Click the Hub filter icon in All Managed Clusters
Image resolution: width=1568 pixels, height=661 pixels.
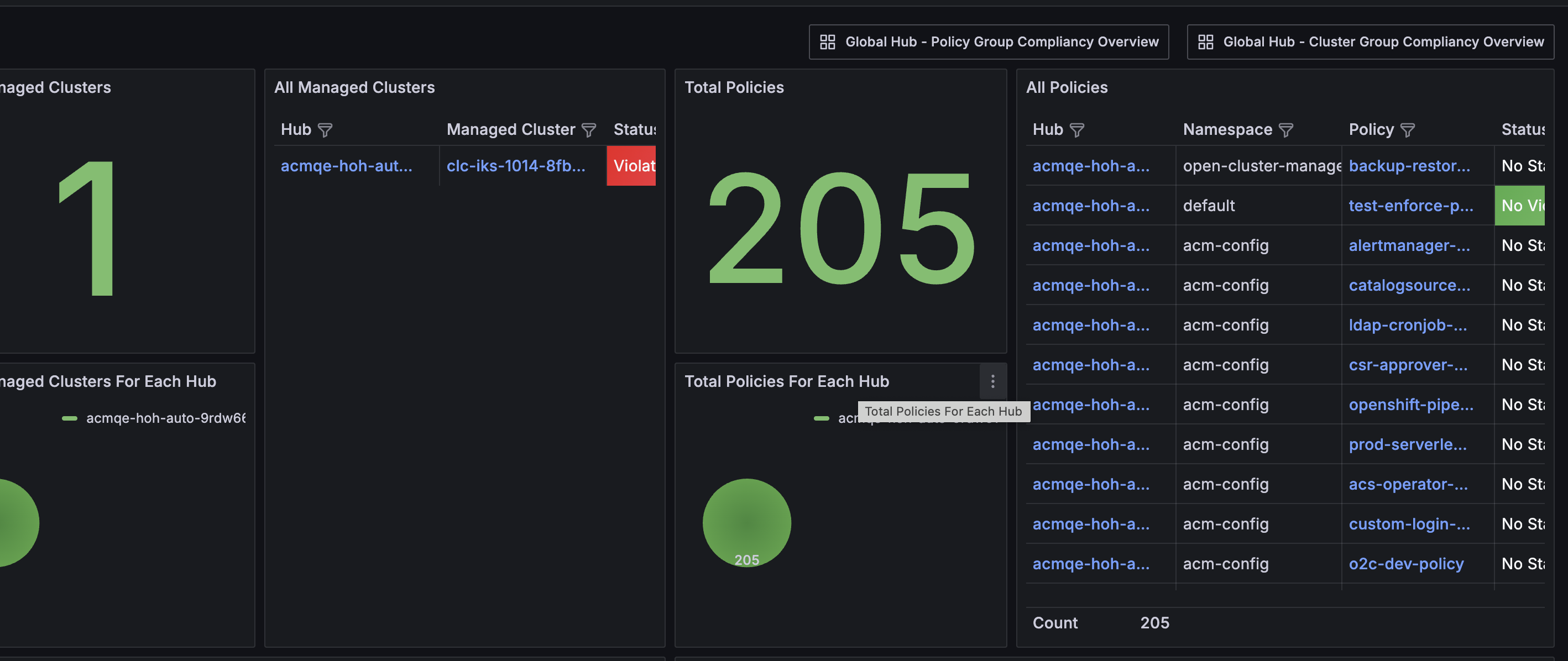point(325,130)
